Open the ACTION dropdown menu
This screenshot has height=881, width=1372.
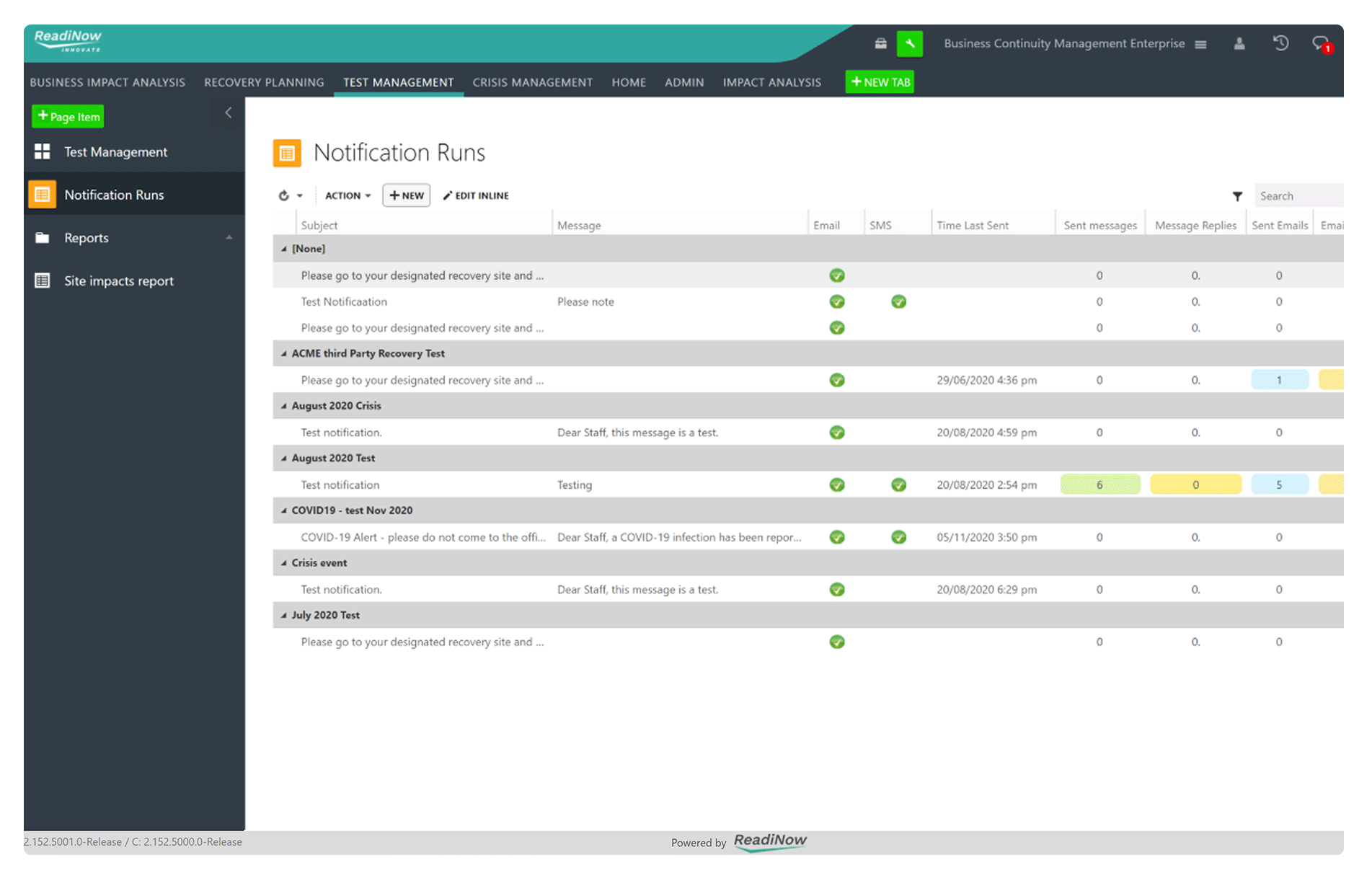click(348, 195)
